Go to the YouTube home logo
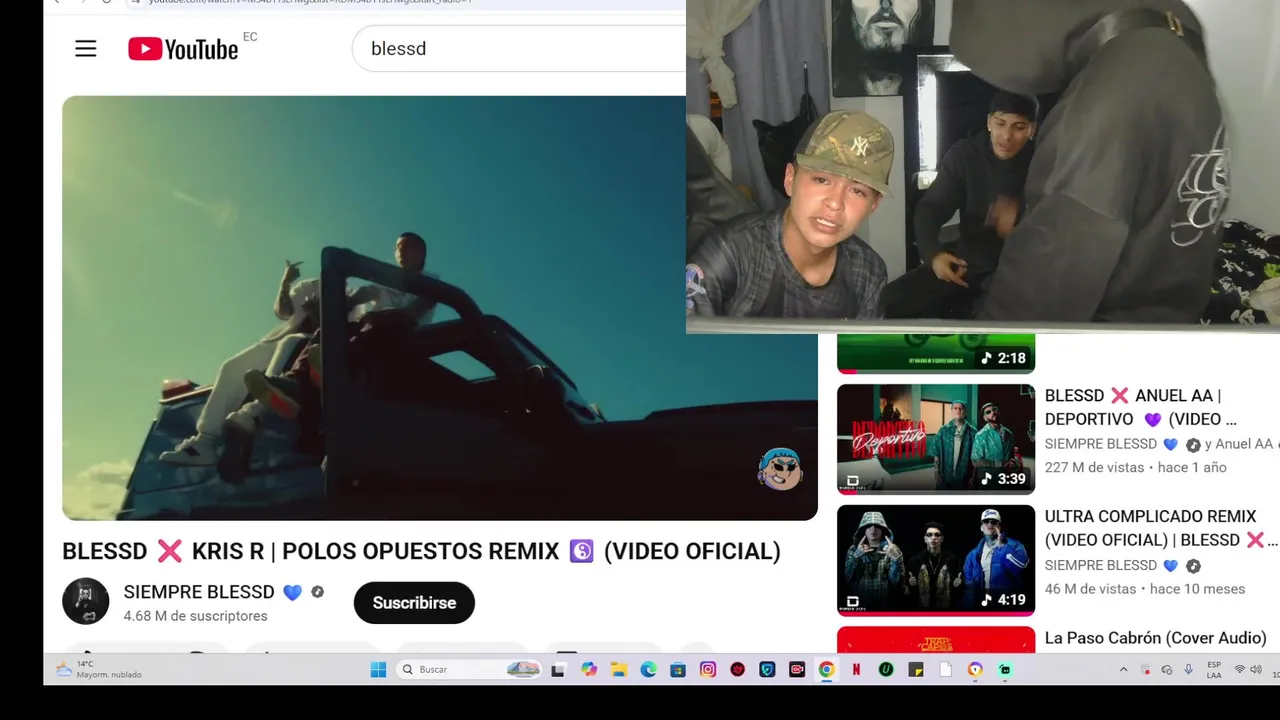Screen dimensions: 1280x720 (183, 49)
